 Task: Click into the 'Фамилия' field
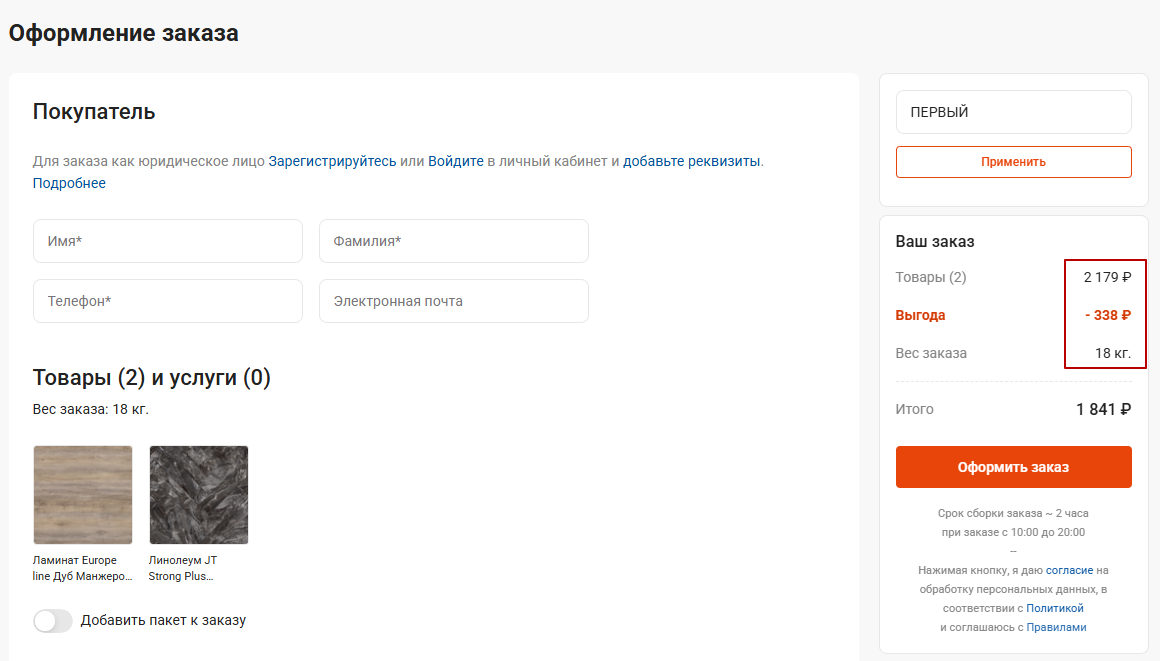point(453,241)
